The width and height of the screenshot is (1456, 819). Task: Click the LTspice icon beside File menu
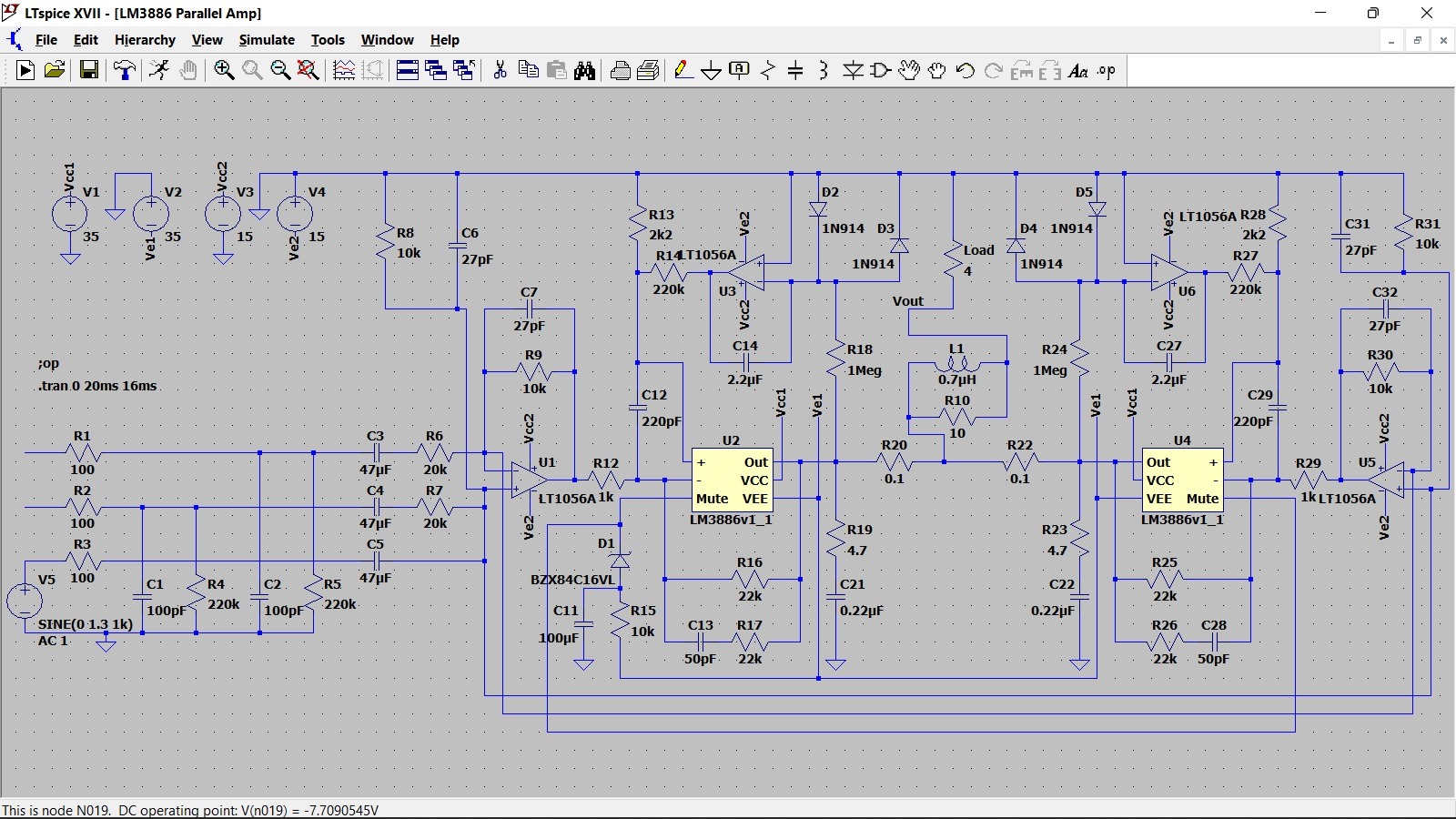pos(15,39)
